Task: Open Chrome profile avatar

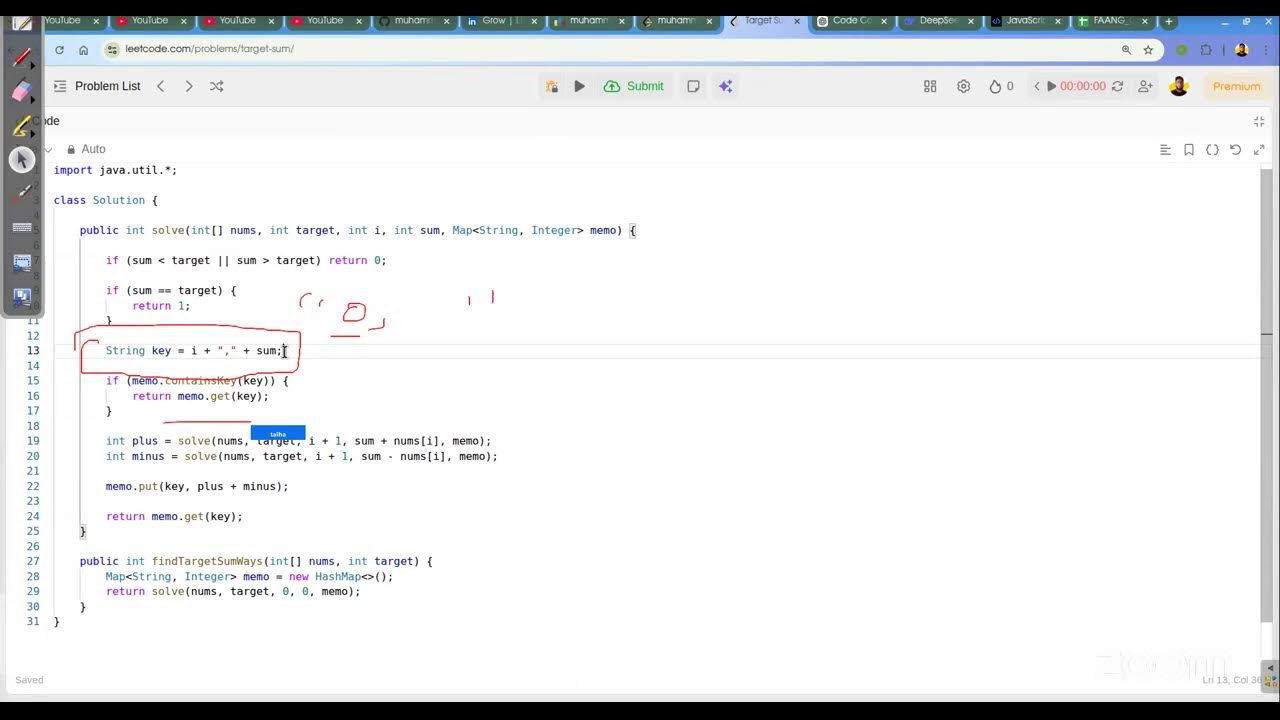Action: (x=1241, y=49)
